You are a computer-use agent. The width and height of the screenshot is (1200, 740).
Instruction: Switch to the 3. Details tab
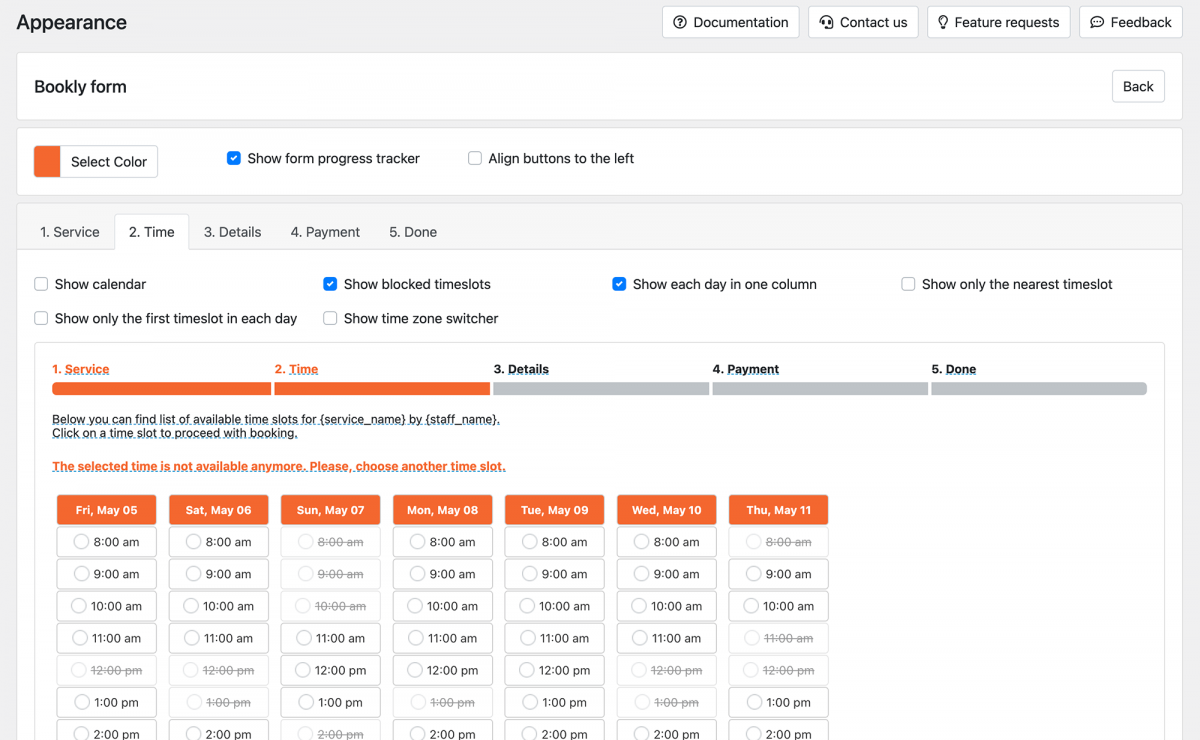(x=232, y=231)
